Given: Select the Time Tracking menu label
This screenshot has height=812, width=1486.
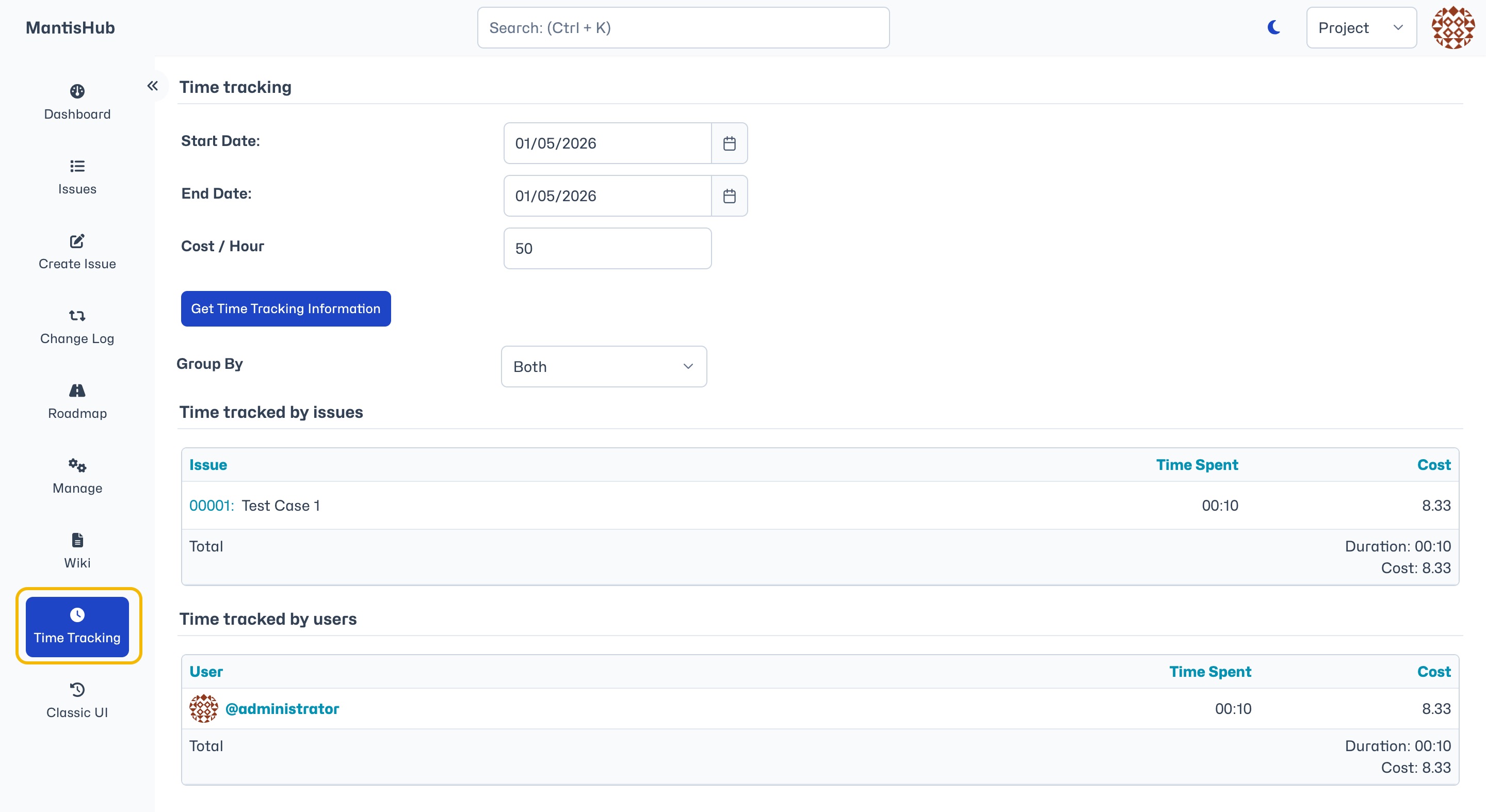Looking at the screenshot, I should click(x=77, y=638).
